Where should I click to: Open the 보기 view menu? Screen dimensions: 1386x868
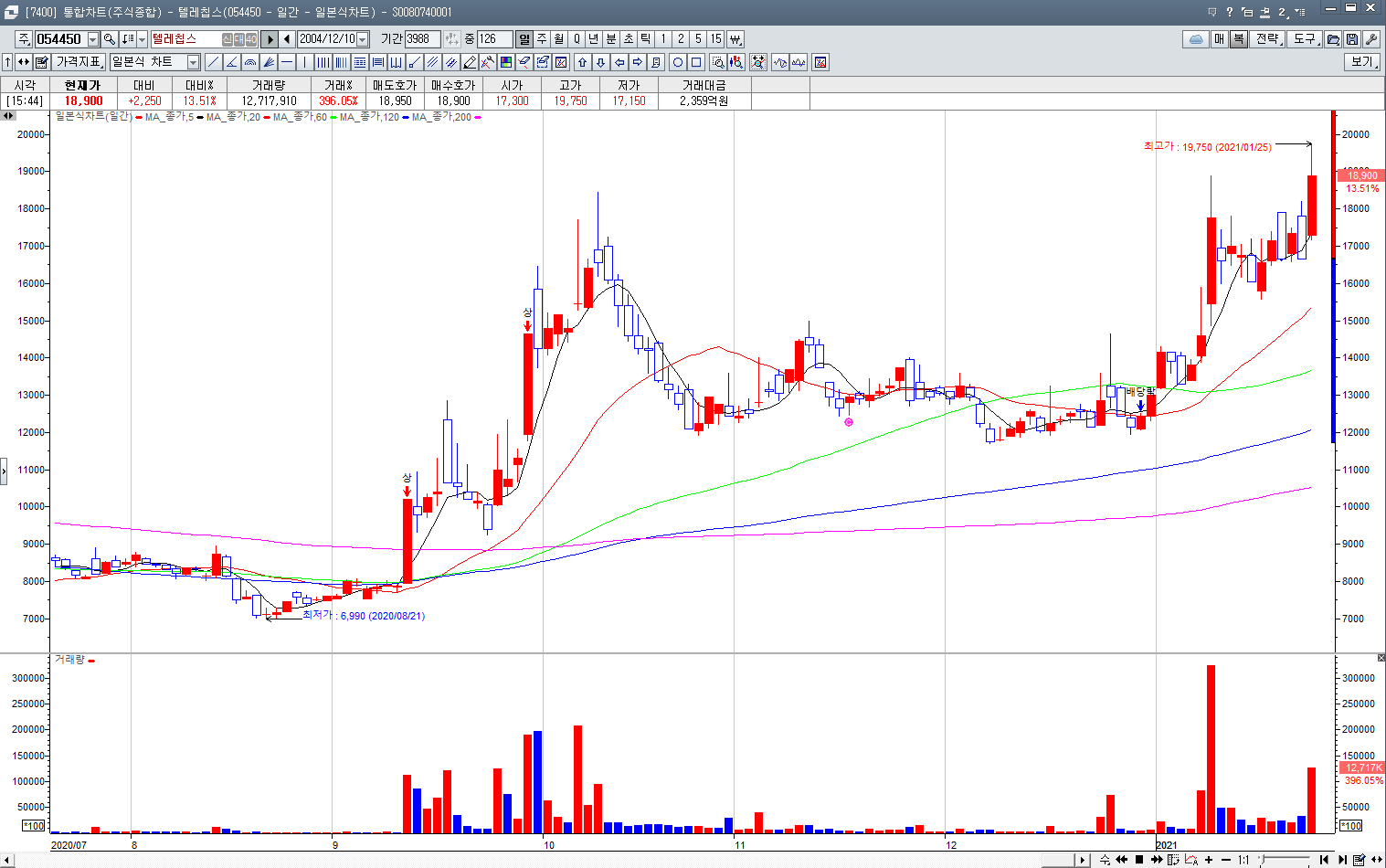pos(1363,62)
